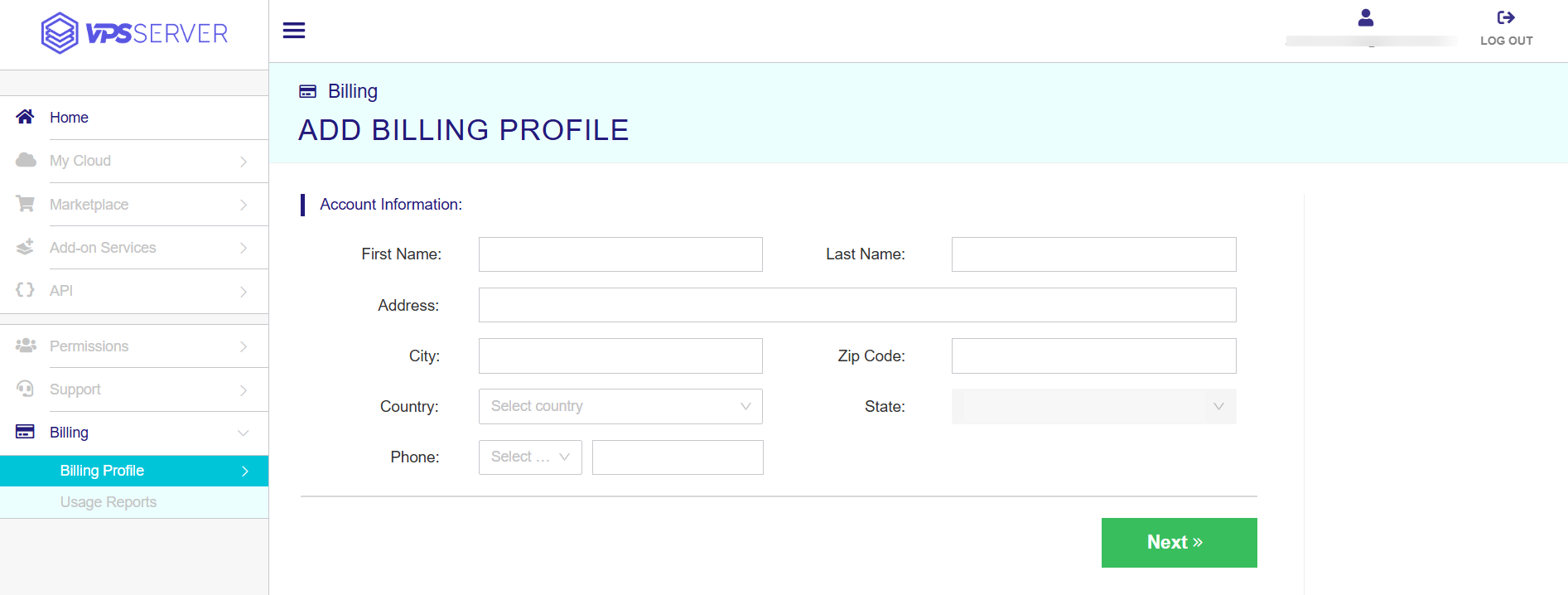Image resolution: width=1568 pixels, height=595 pixels.
Task: Click the VPSServer logo
Action: point(134,33)
